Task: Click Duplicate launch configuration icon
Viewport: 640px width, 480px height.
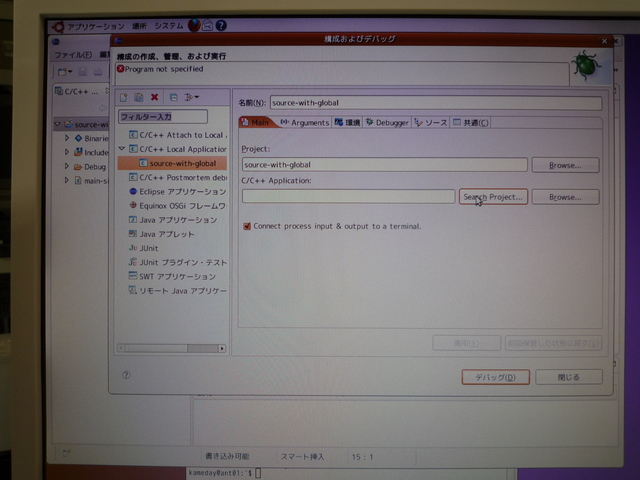Action: coord(139,97)
